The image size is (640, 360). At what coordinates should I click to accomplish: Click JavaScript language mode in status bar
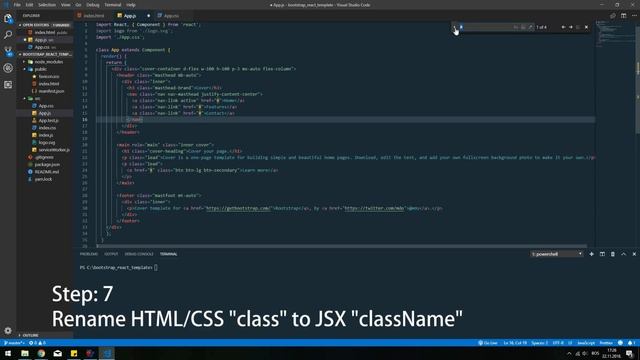(x=586, y=343)
